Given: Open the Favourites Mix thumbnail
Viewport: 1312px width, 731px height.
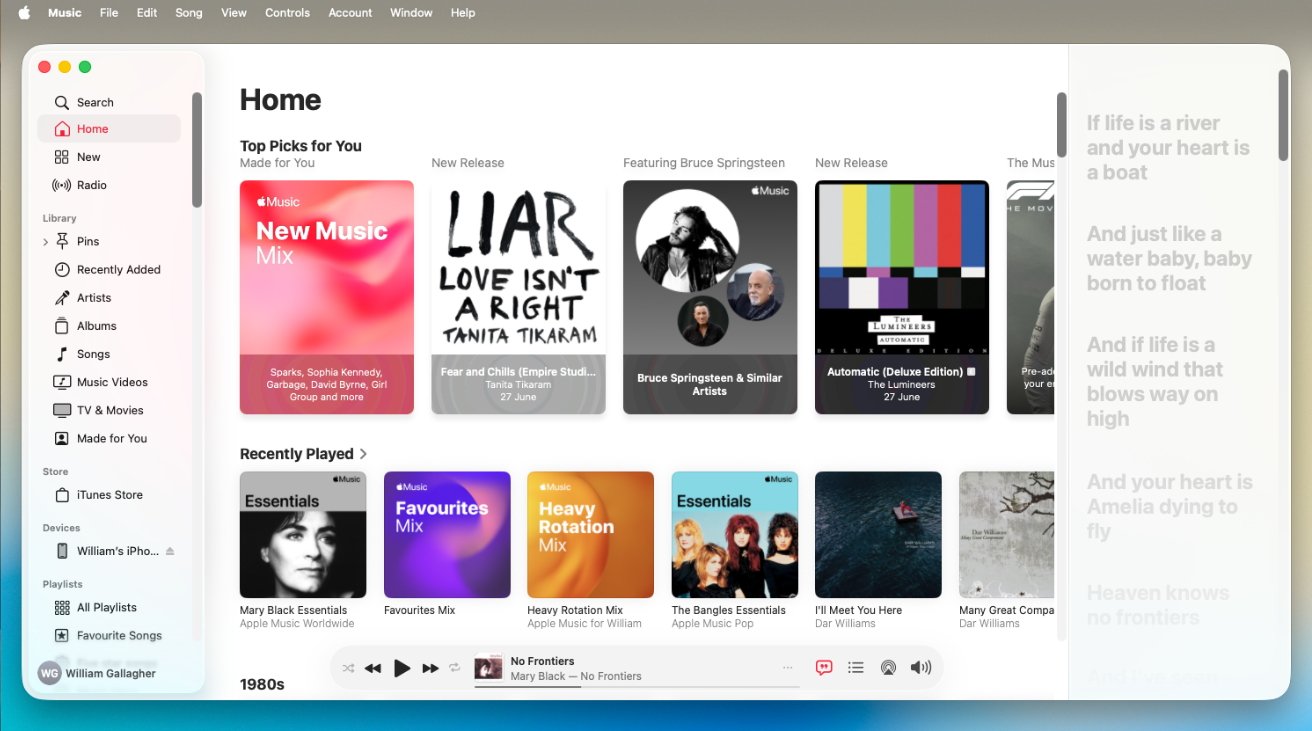Looking at the screenshot, I should pyautogui.click(x=447, y=535).
